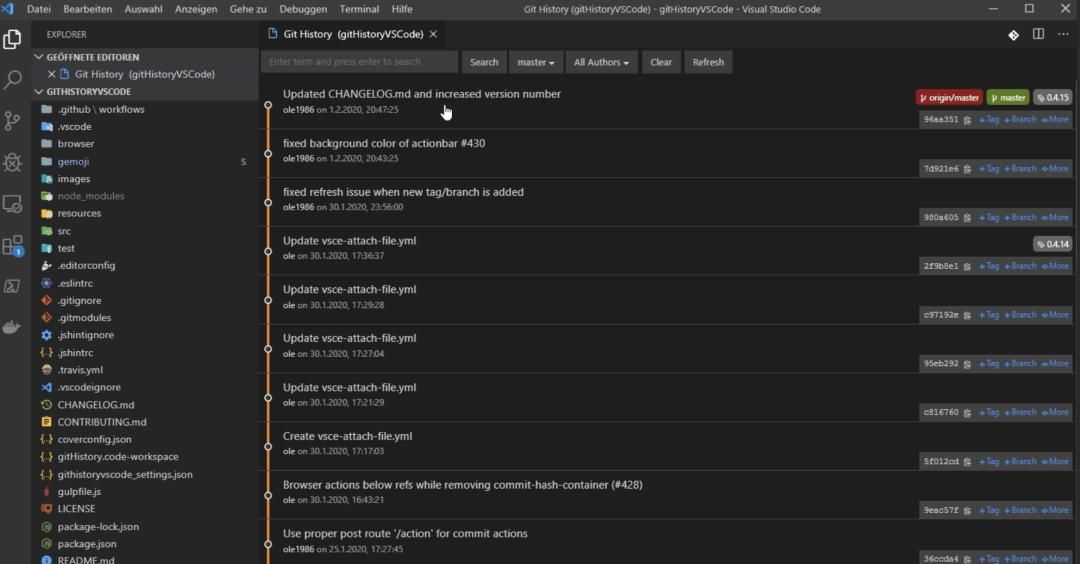
Task: Open the Search view in activity bar
Action: pyautogui.click(x=13, y=80)
